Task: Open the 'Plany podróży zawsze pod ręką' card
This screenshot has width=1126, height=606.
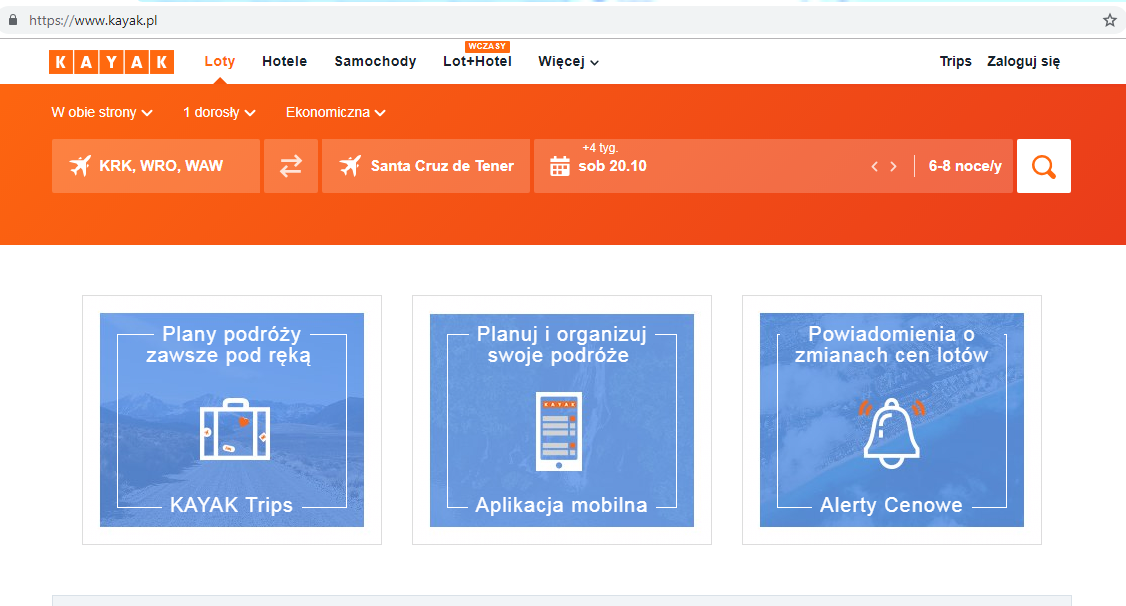Action: tap(232, 420)
